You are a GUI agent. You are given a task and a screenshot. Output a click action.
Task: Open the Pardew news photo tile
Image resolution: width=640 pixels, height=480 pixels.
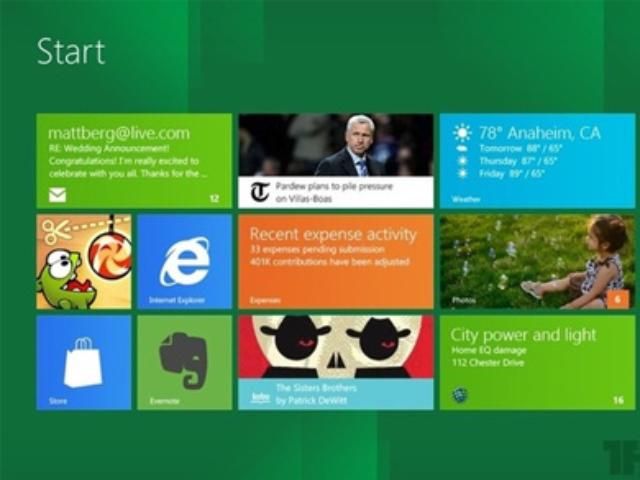[336, 161]
